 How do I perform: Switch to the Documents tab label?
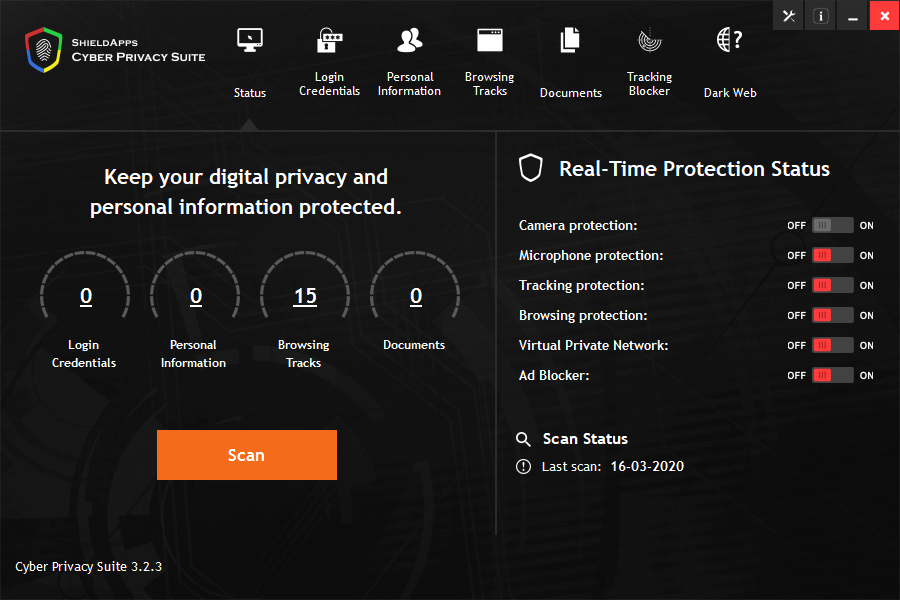click(571, 92)
